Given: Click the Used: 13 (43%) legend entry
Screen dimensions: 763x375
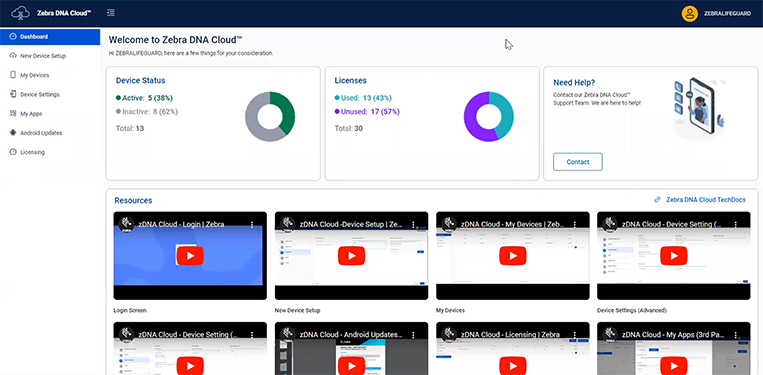Looking at the screenshot, I should click(363, 98).
